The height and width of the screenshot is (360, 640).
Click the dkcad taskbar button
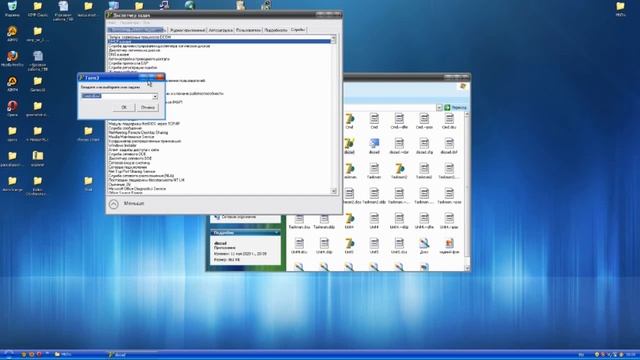(132, 354)
